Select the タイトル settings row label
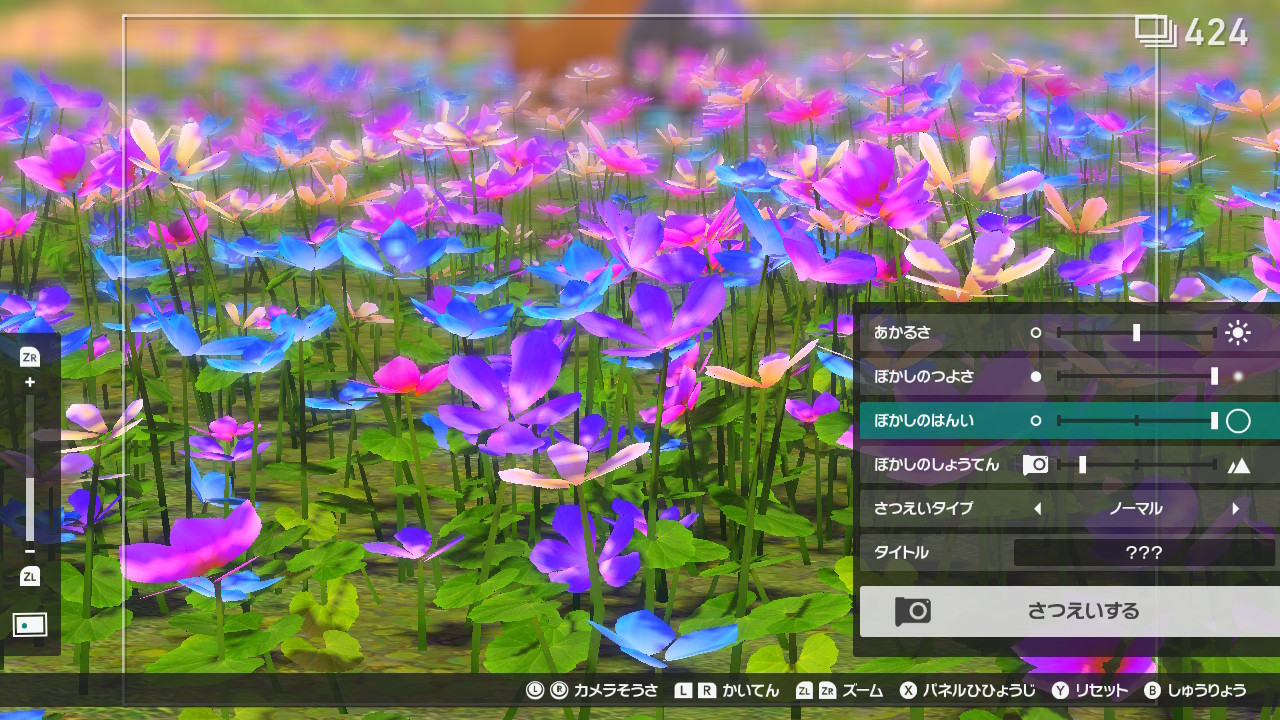Viewport: 1280px width, 720px height. [x=902, y=553]
